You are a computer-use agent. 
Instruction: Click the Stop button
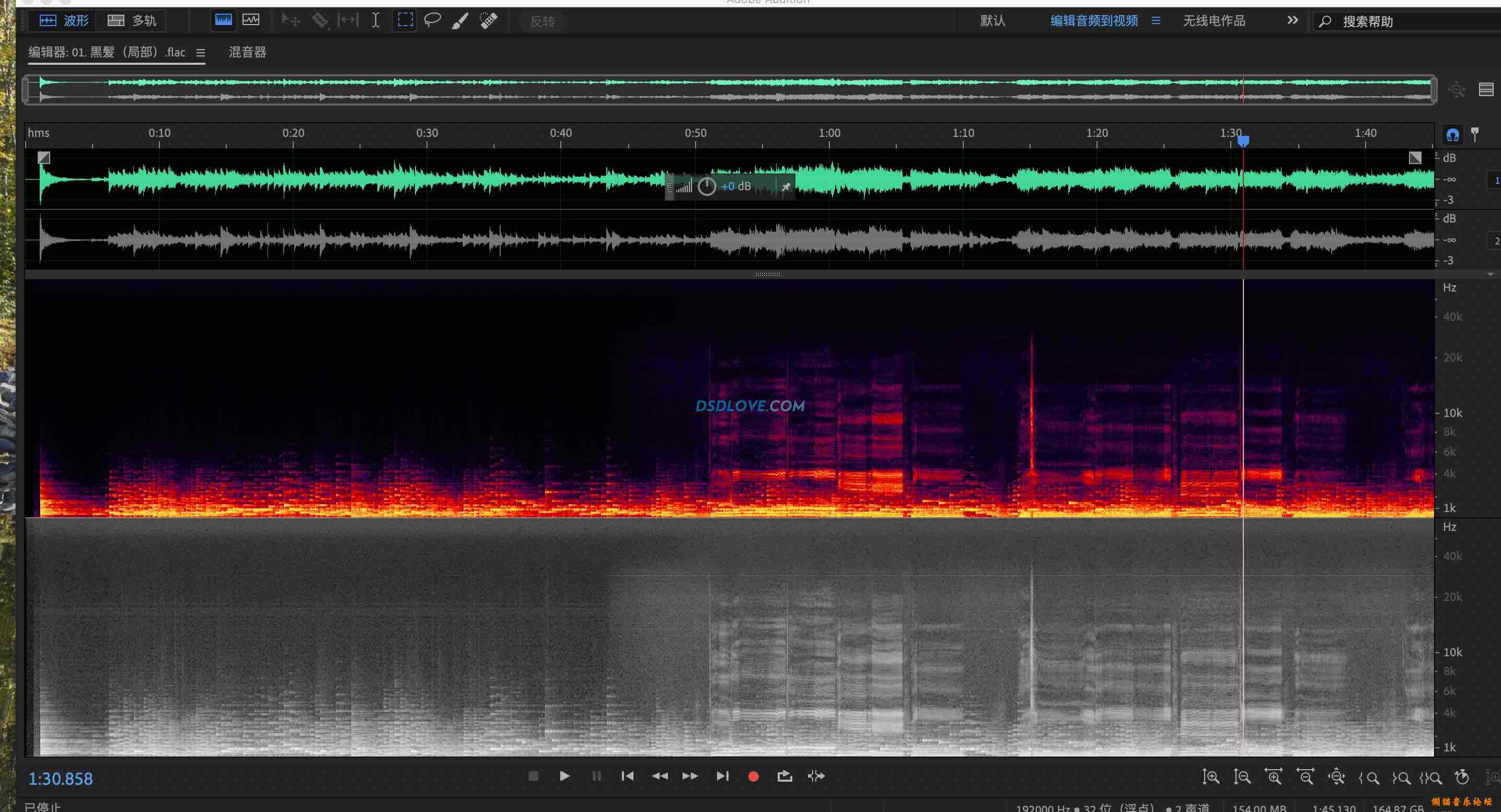(533, 776)
